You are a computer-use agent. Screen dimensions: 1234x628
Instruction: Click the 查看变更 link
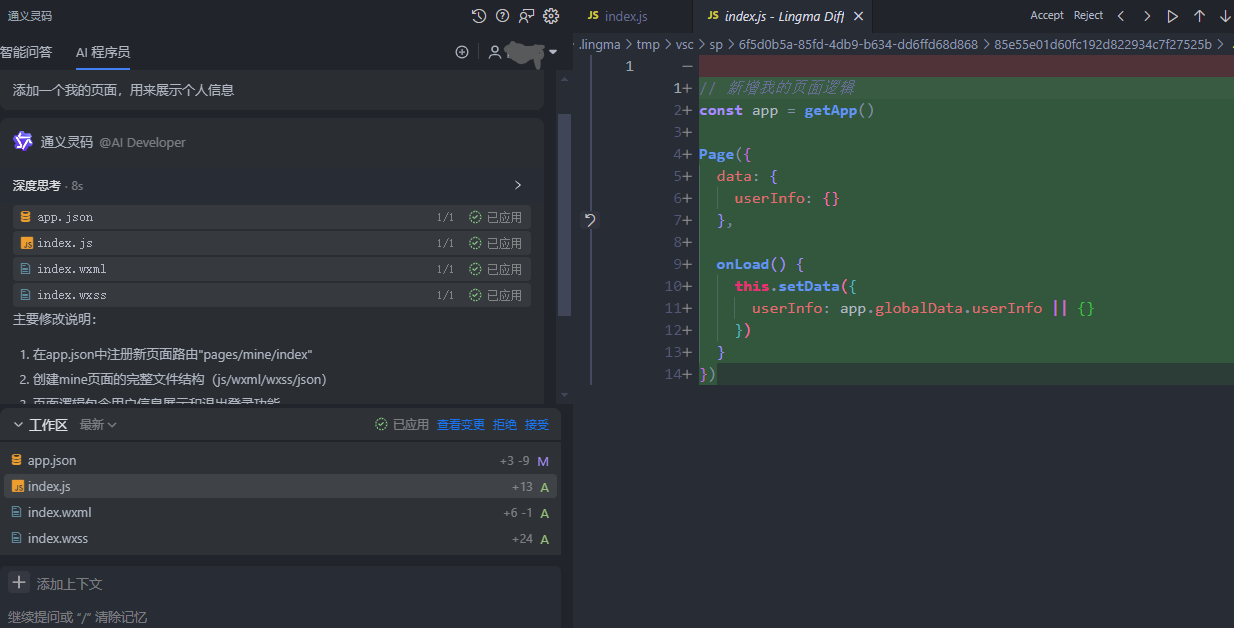tap(461, 425)
